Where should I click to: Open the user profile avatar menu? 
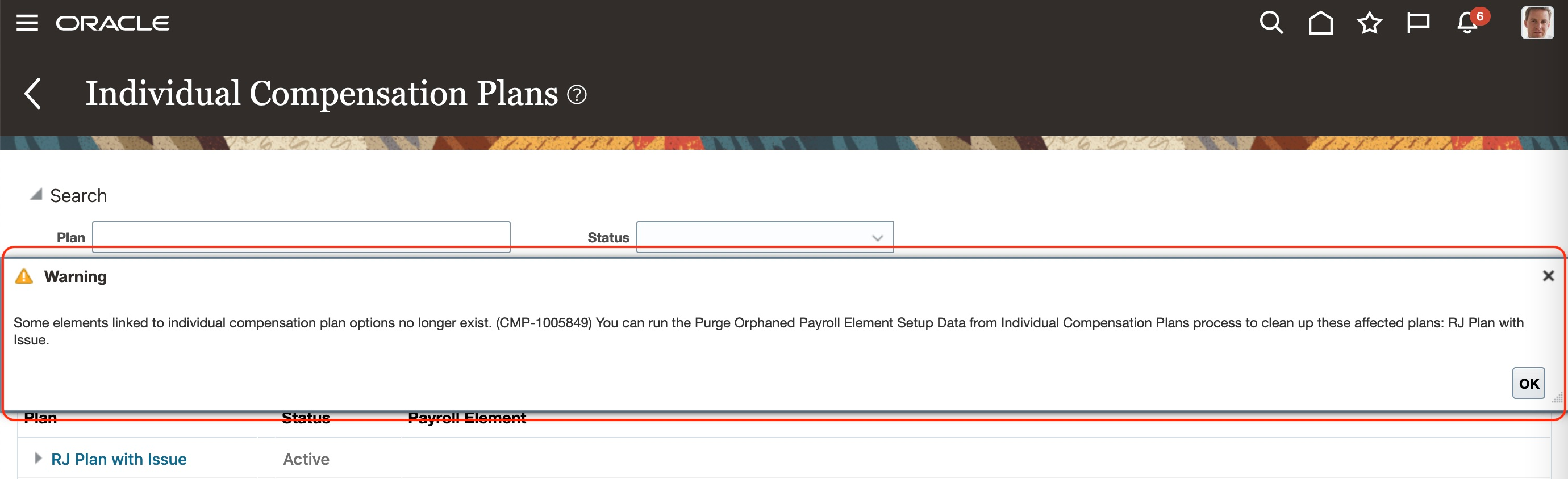(x=1536, y=23)
